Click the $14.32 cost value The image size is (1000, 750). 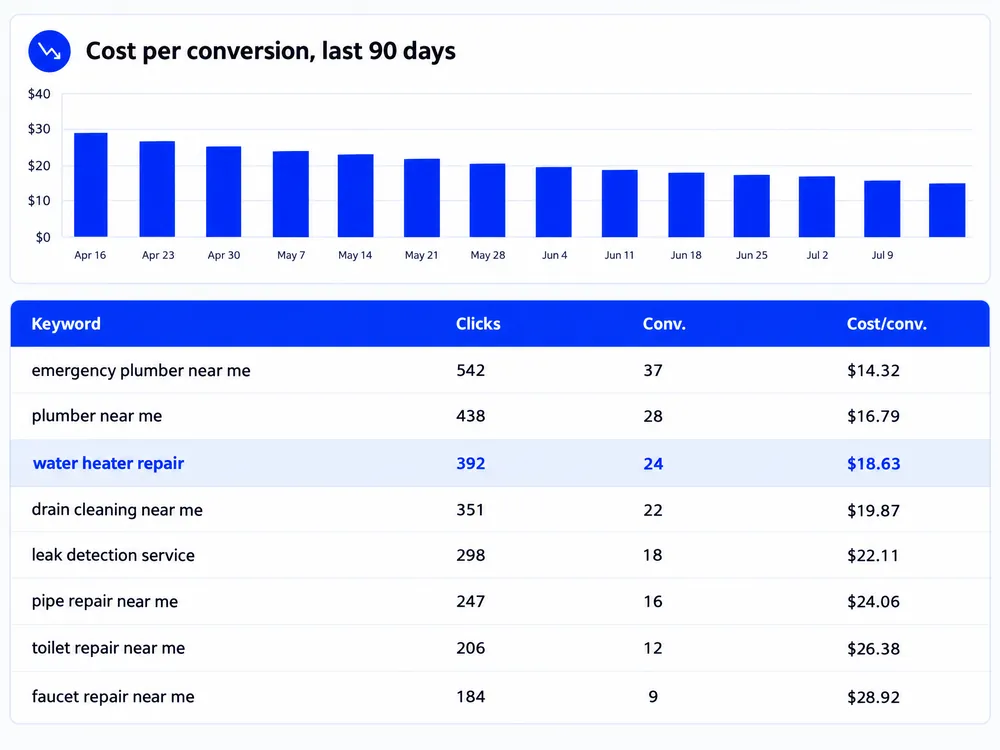(873, 371)
